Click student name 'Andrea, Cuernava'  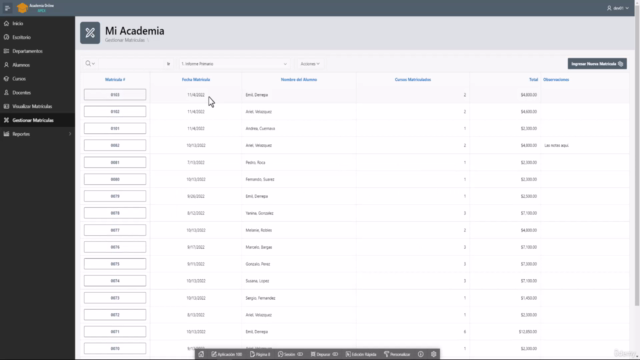tap(260, 128)
